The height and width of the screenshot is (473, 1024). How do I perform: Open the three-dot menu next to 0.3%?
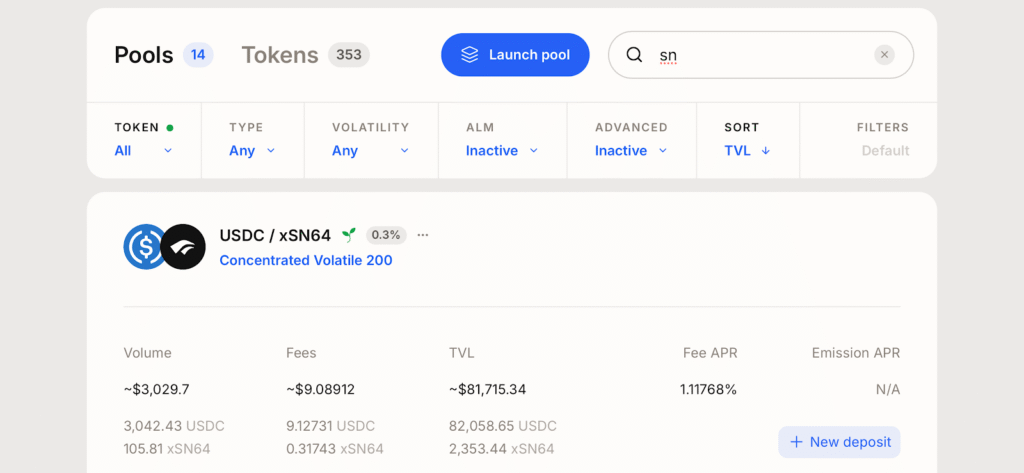[x=423, y=235]
